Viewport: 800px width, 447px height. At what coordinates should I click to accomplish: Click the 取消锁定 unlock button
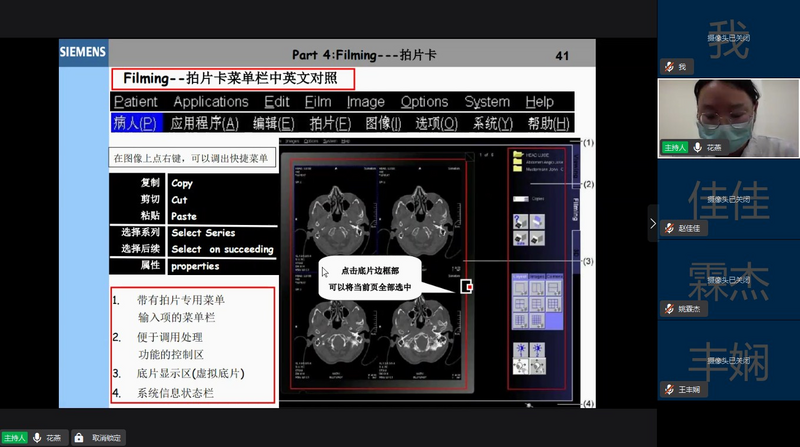(106, 438)
